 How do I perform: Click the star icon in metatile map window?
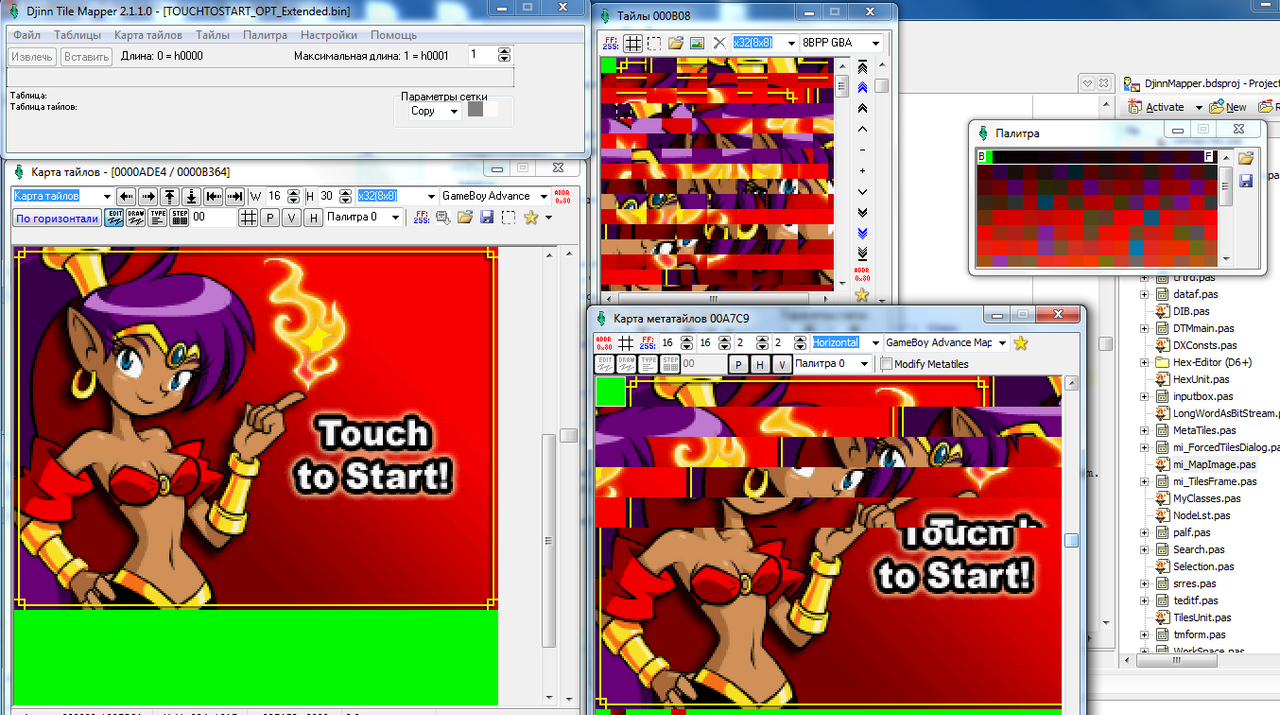click(x=1021, y=343)
